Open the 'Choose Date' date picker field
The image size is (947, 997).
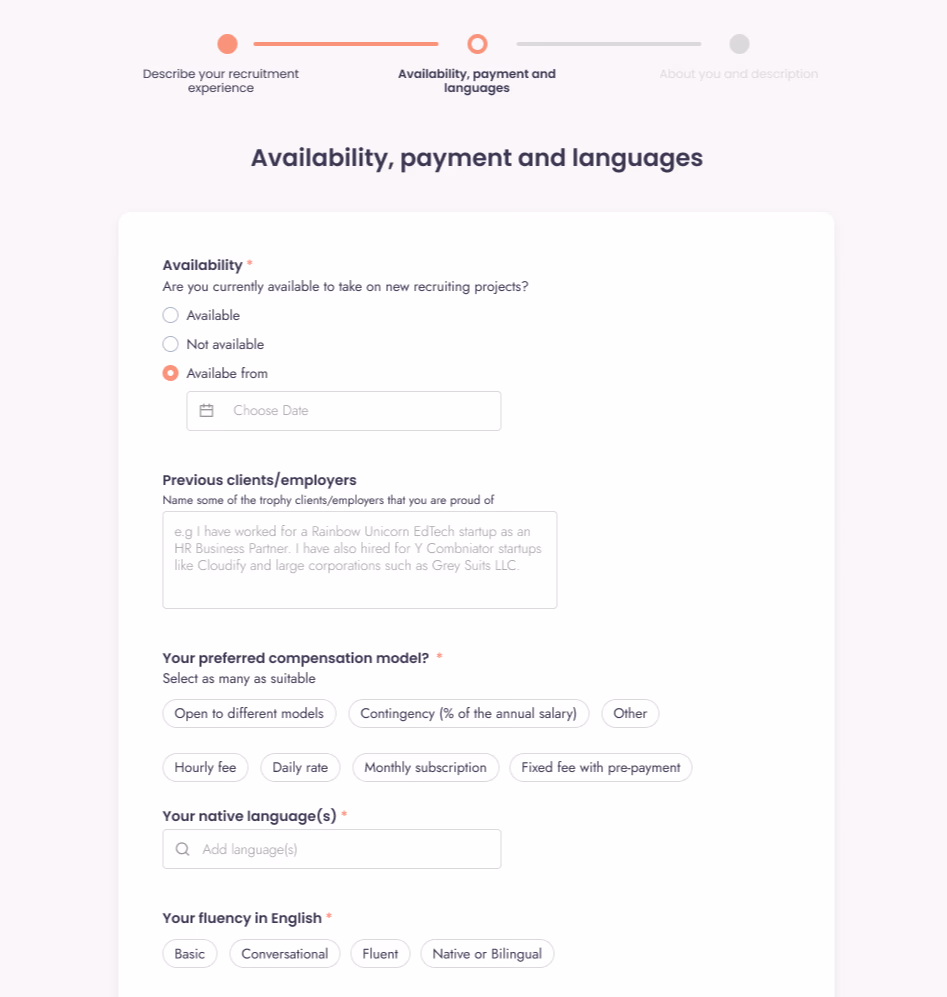click(343, 410)
